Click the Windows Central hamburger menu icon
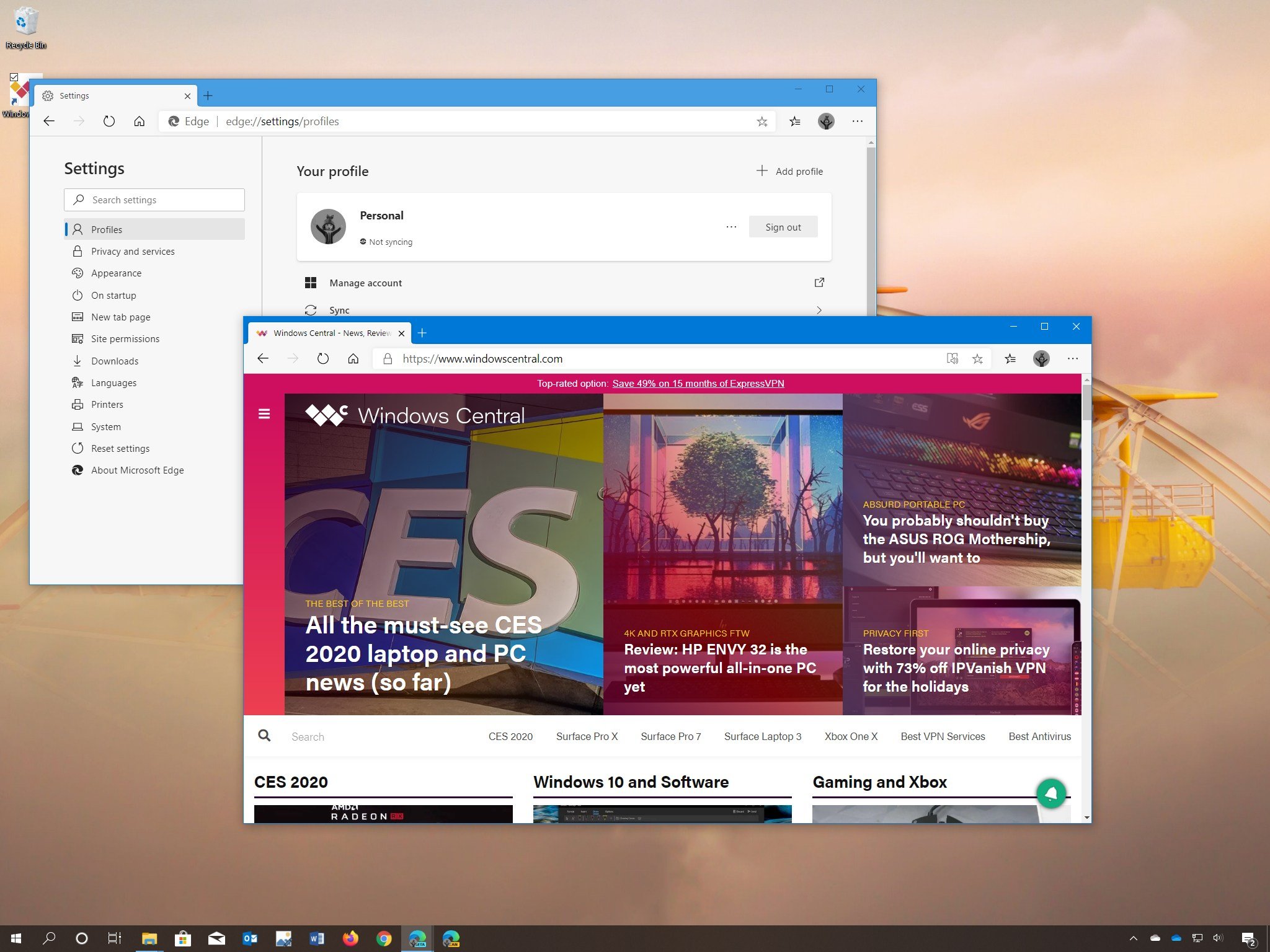Viewport: 1270px width, 952px height. 264,413
